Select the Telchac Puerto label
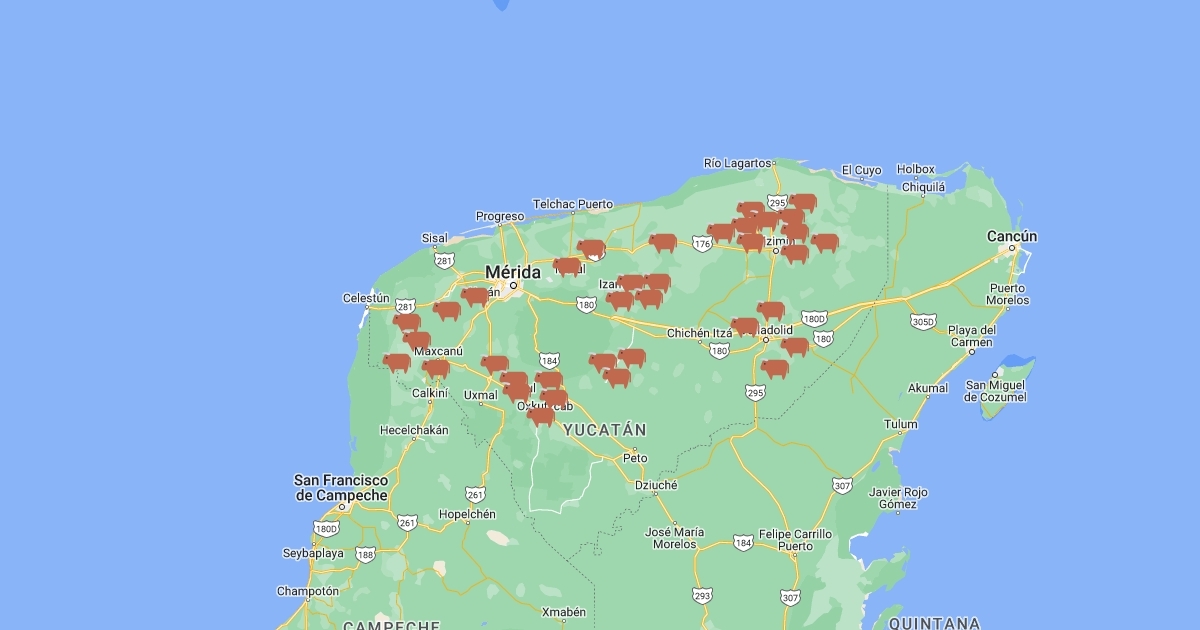 pos(573,204)
